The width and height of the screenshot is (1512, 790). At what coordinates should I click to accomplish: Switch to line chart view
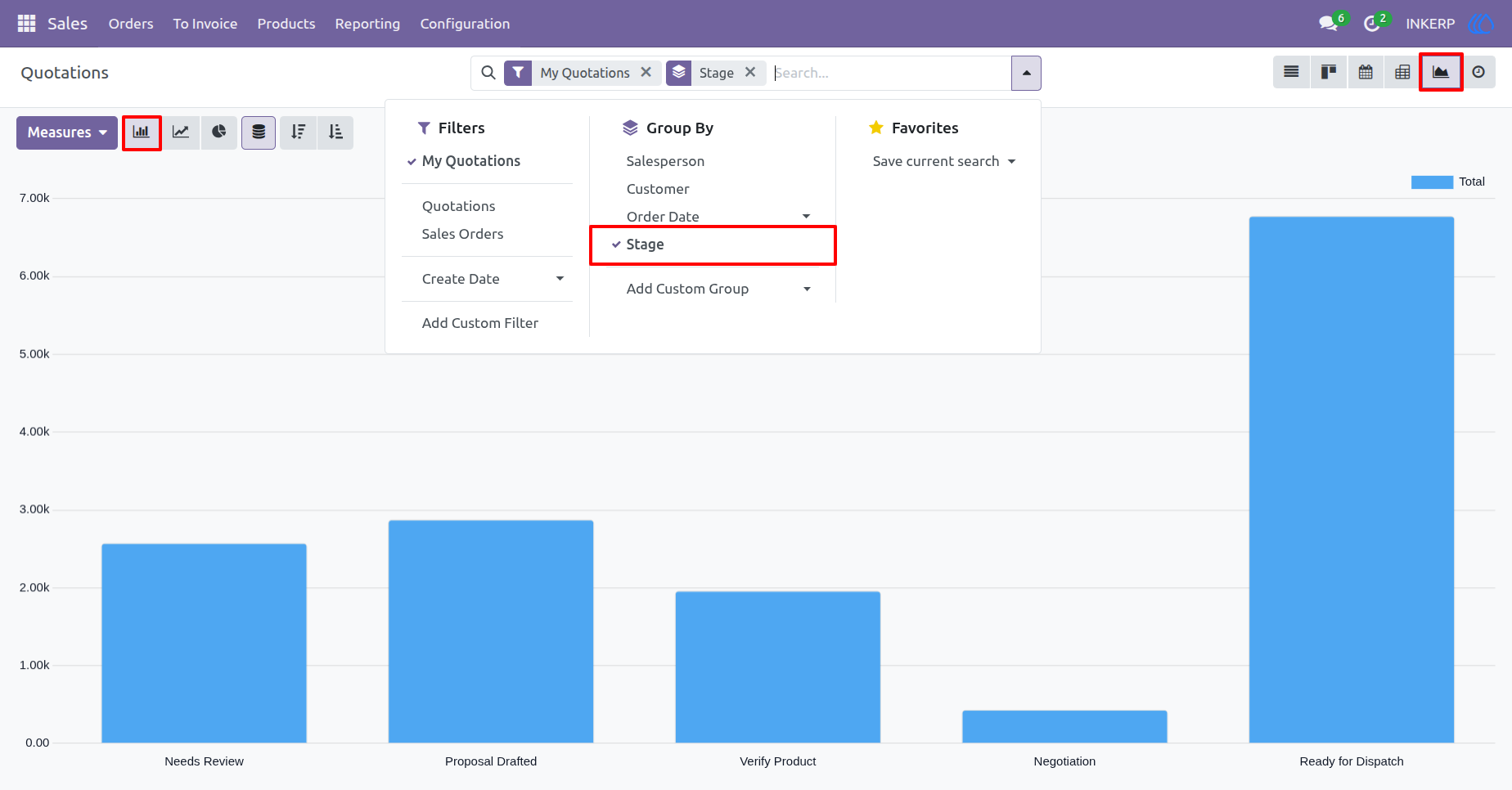[181, 132]
